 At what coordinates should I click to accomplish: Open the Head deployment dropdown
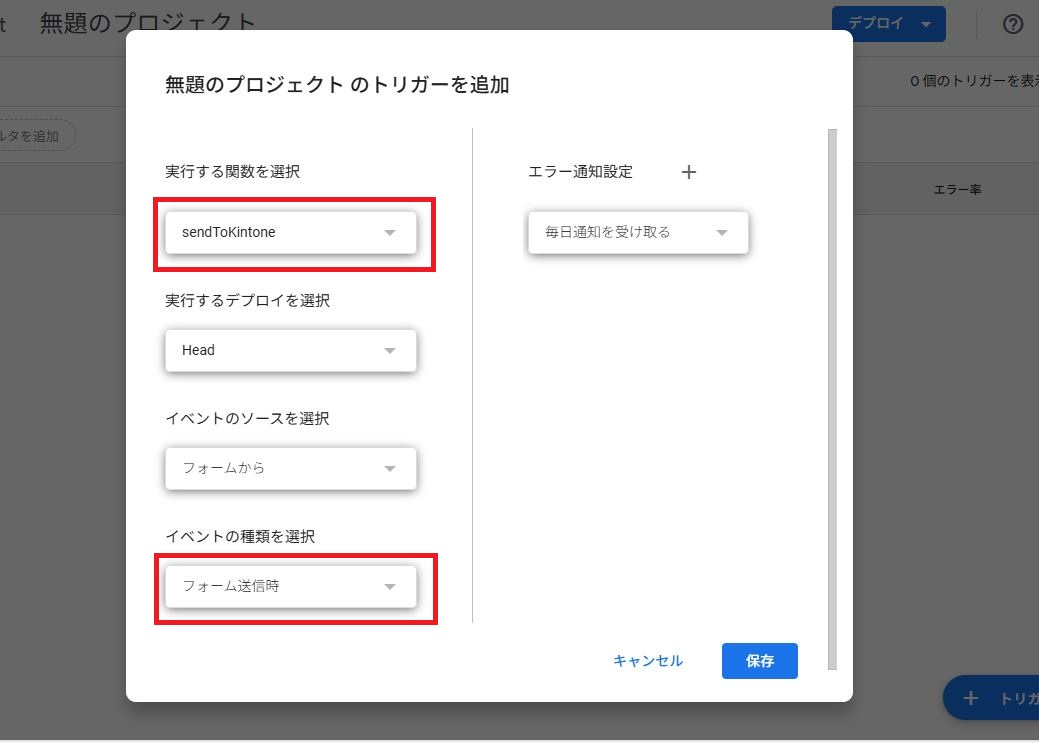coord(290,350)
